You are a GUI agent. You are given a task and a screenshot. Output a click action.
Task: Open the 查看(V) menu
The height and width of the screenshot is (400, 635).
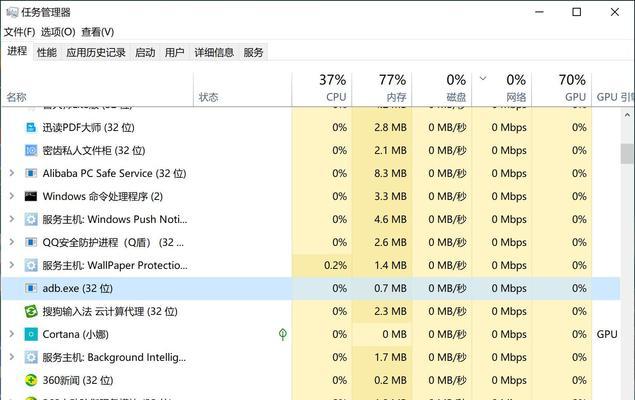click(x=98, y=32)
